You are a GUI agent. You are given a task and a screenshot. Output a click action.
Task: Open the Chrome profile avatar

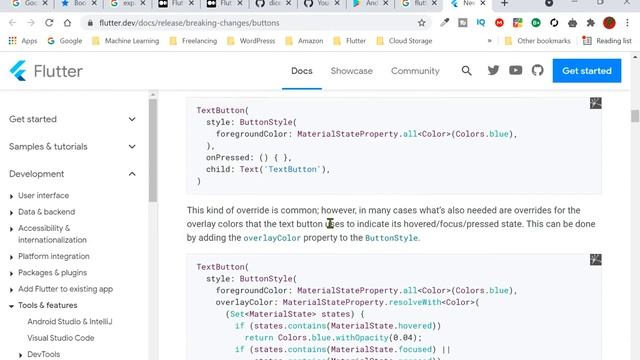(609, 23)
